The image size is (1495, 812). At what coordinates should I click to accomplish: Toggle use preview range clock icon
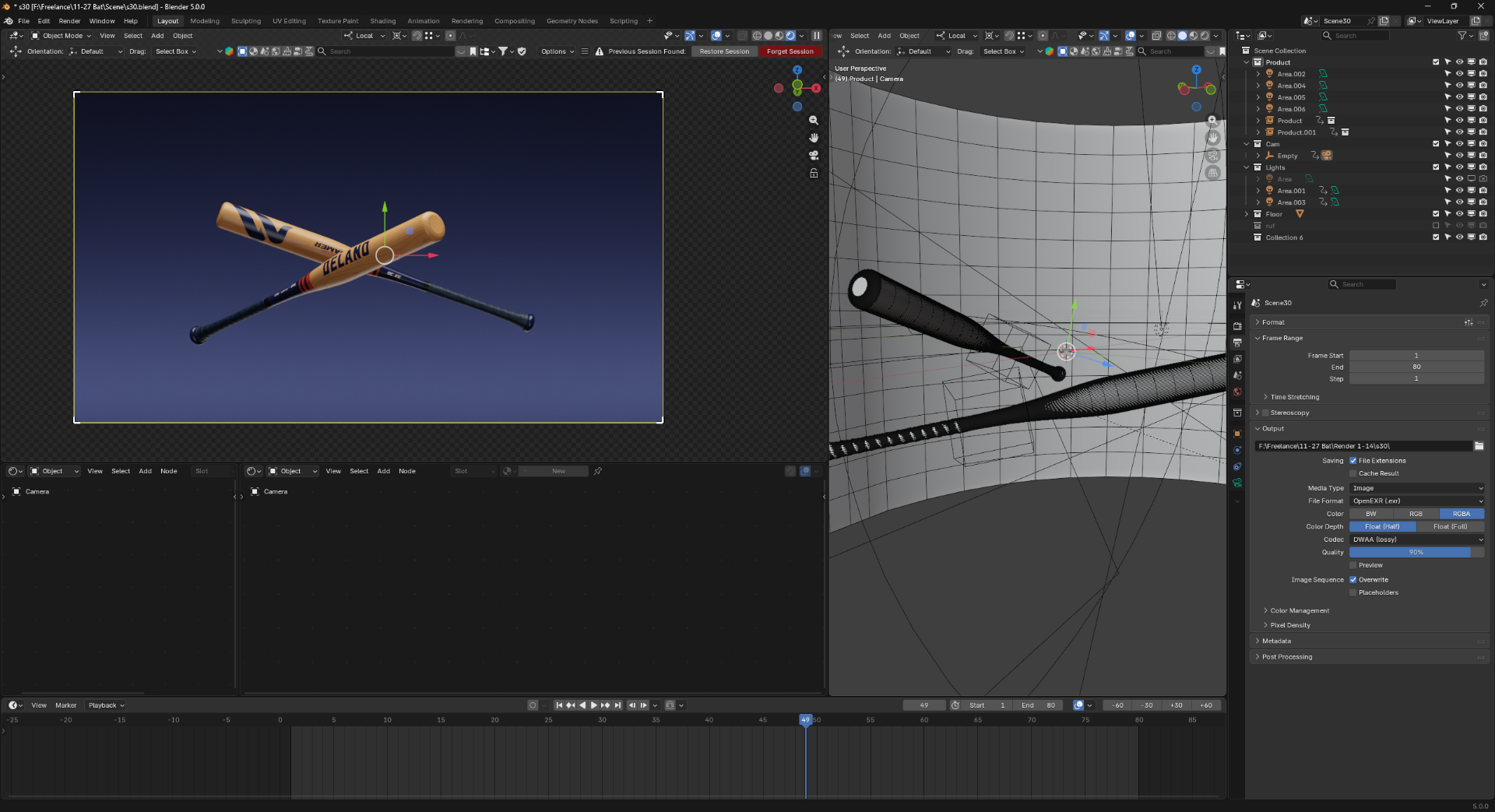(x=955, y=705)
